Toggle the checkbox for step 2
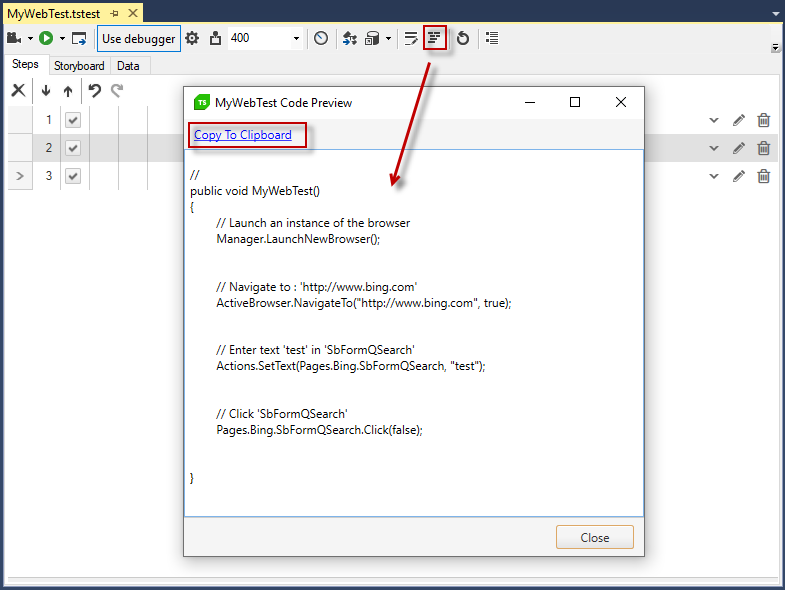The height and width of the screenshot is (590, 785). click(73, 148)
